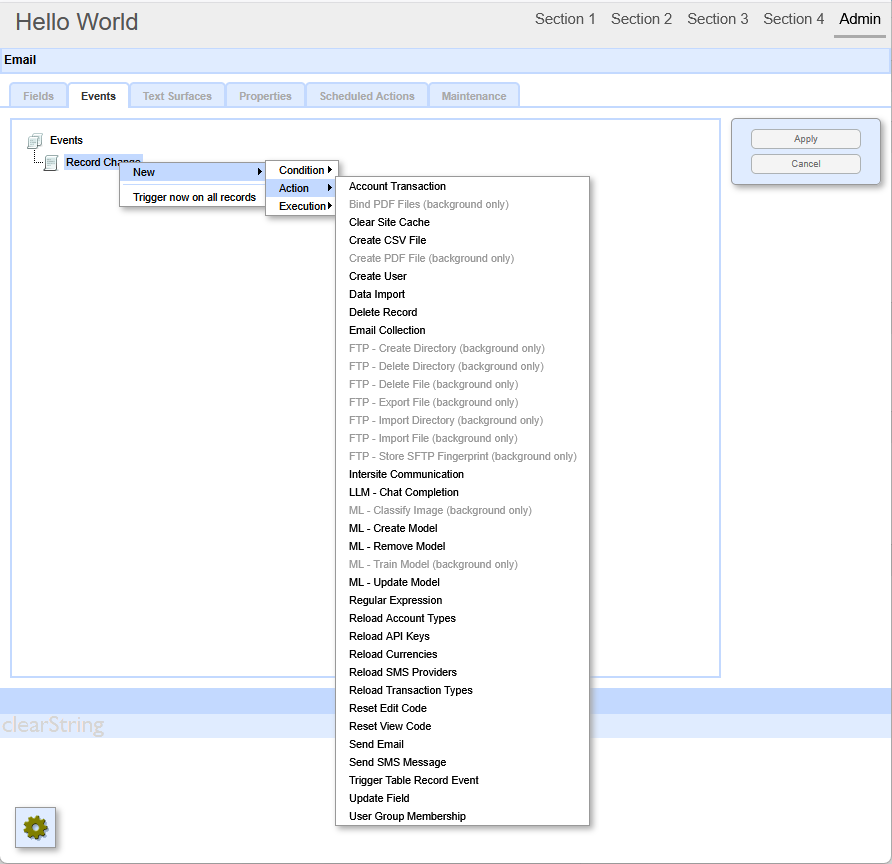892x864 pixels.
Task: Choose Send Email action
Action: tap(376, 744)
